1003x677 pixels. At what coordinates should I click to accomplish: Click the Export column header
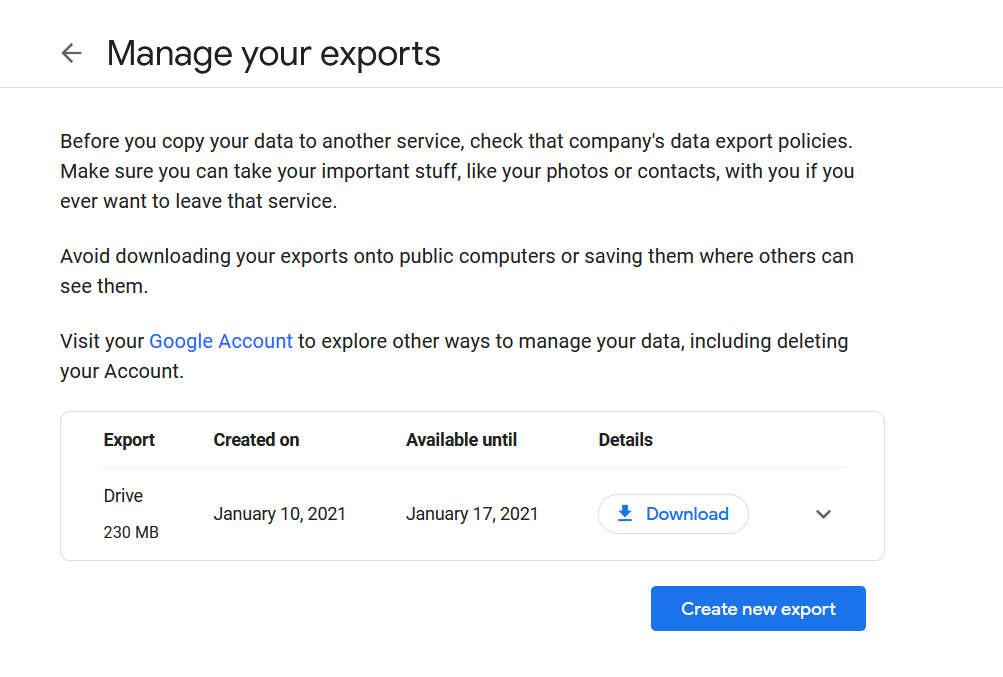point(128,440)
